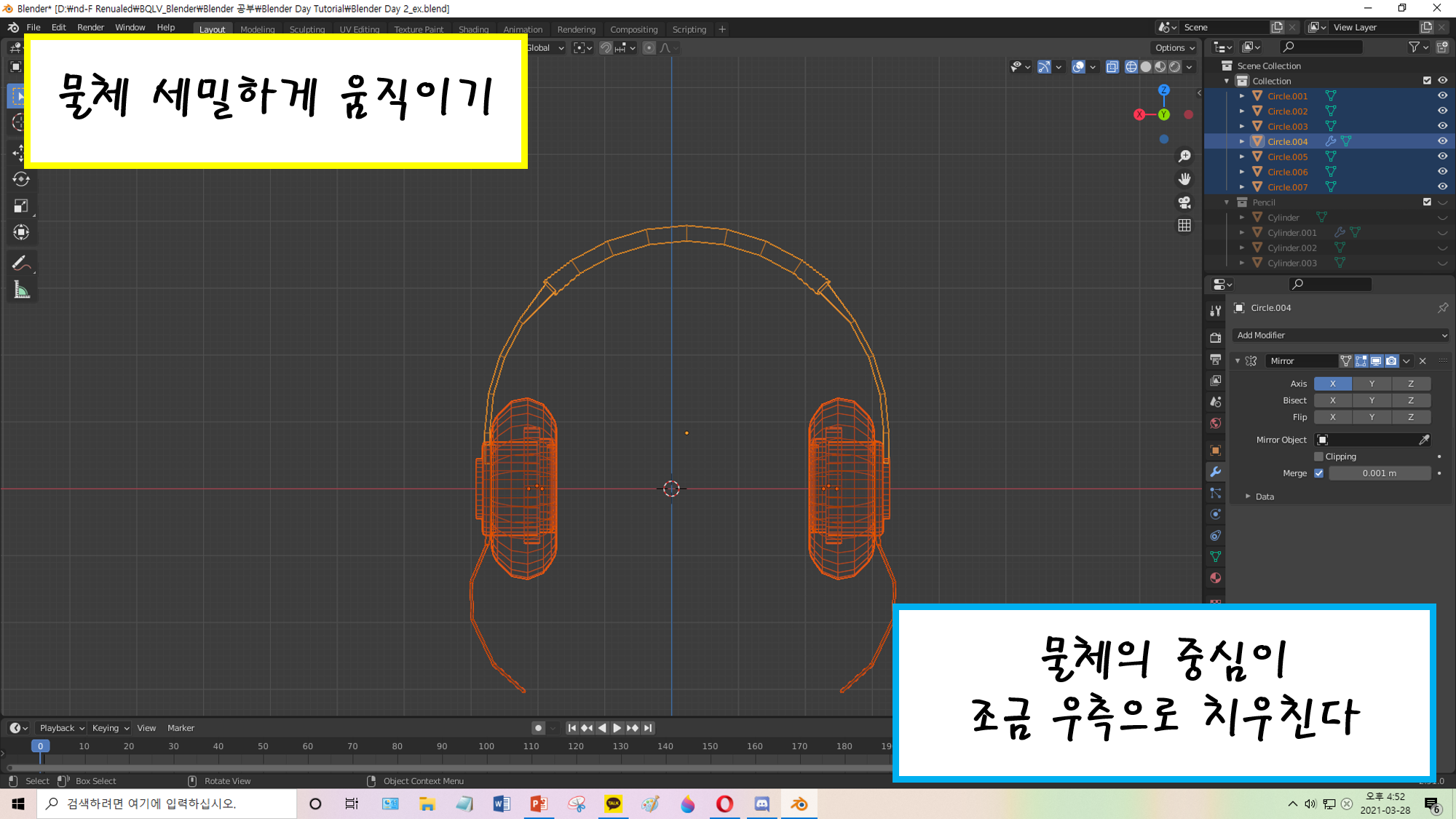The image size is (1456, 819).
Task: Open the Add Modifier dropdown
Action: click(x=1341, y=335)
